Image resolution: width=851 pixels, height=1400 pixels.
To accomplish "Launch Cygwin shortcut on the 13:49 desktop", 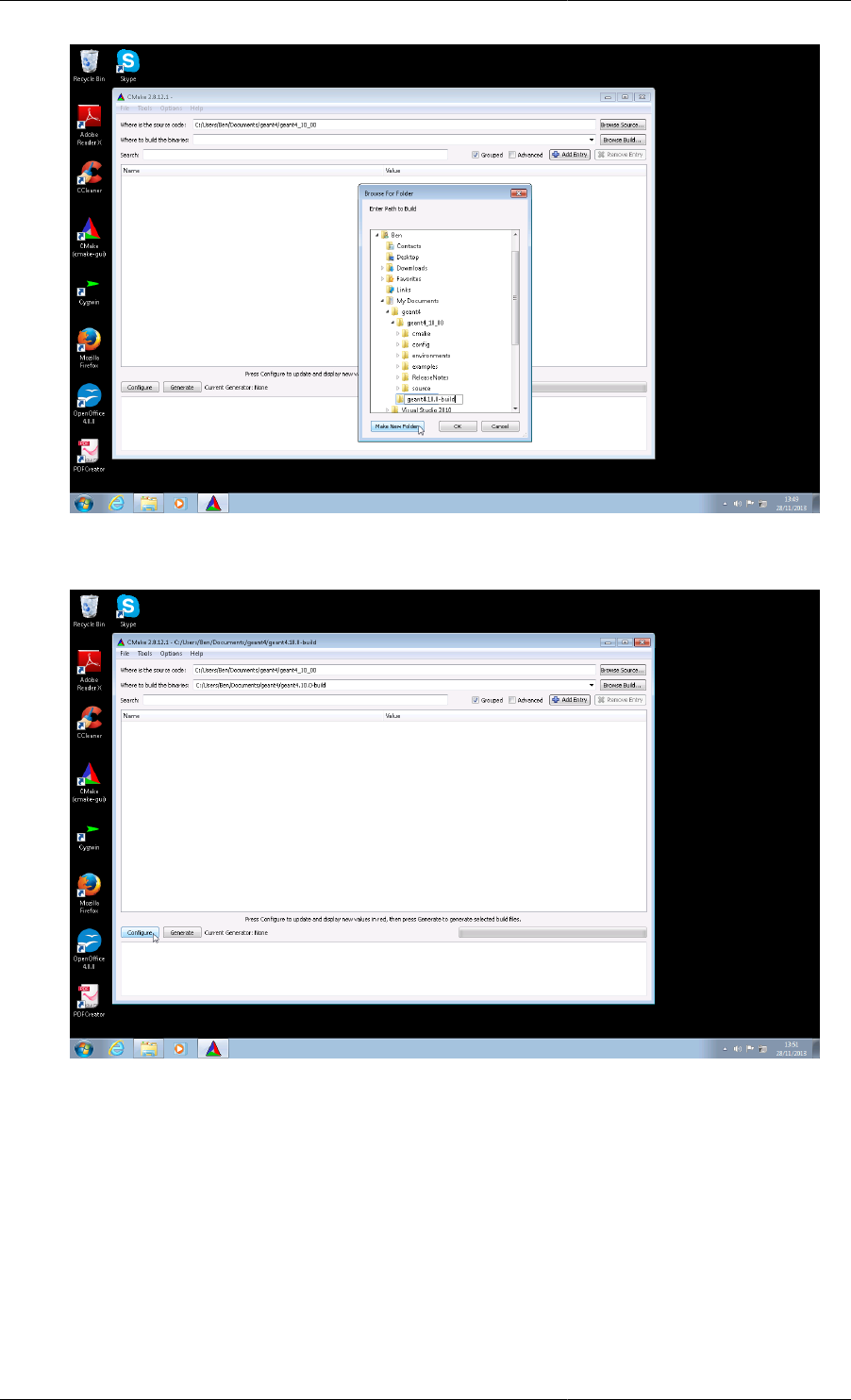I will (x=89, y=289).
